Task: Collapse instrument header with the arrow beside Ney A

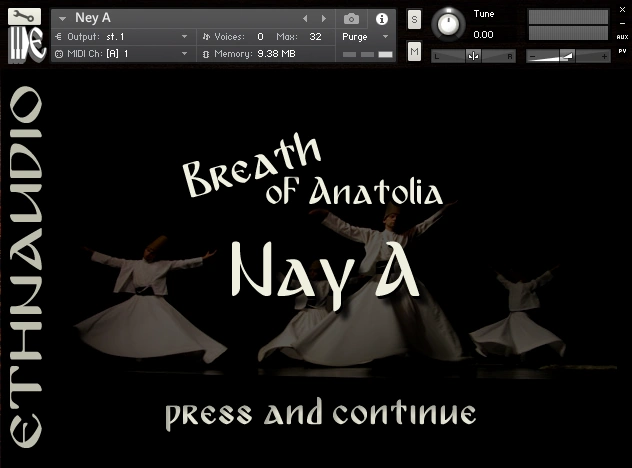Action: [x=62, y=19]
